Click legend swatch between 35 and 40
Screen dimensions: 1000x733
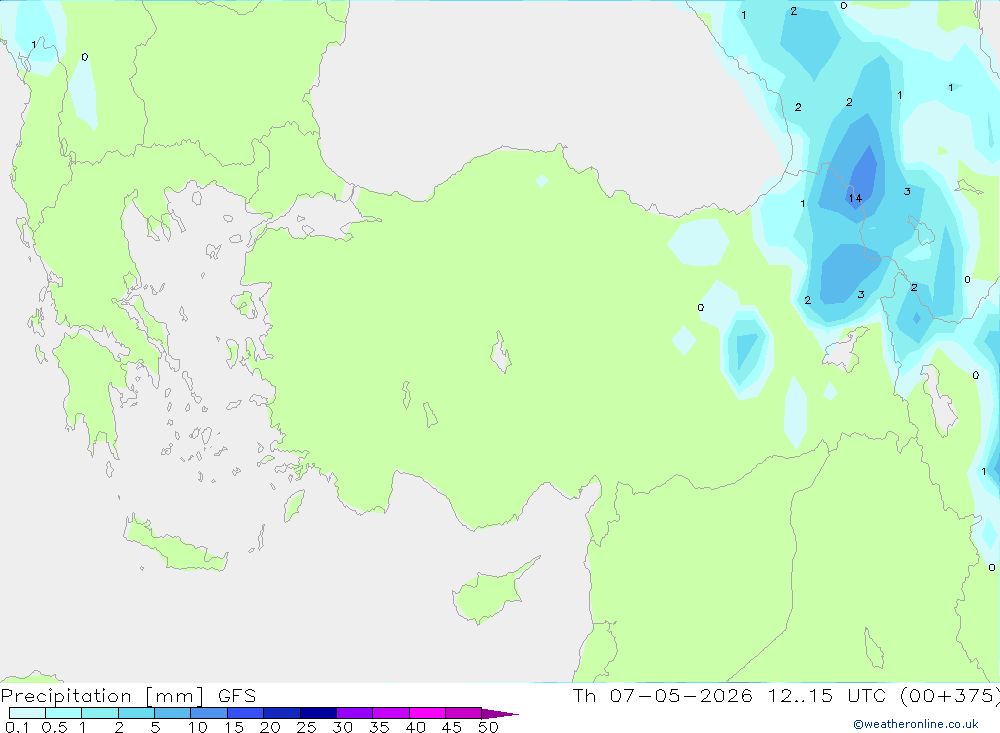[x=390, y=713]
